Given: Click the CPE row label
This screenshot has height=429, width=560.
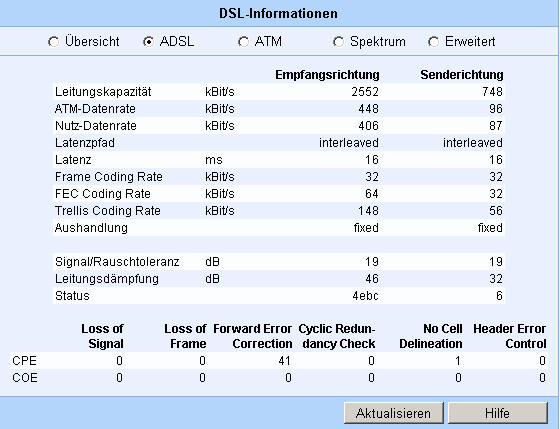Looking at the screenshot, I should point(24,361).
